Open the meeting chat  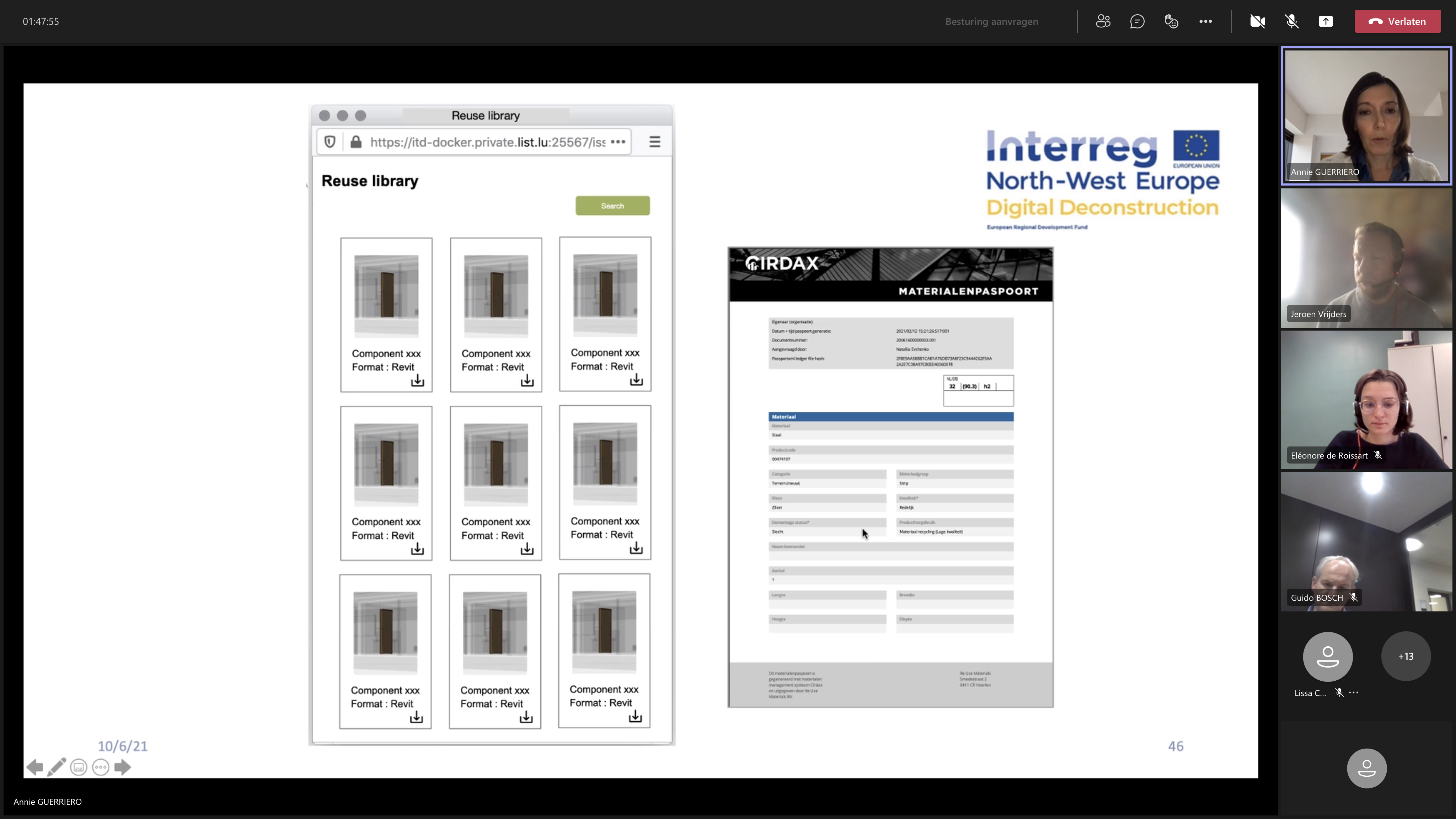(x=1137, y=21)
